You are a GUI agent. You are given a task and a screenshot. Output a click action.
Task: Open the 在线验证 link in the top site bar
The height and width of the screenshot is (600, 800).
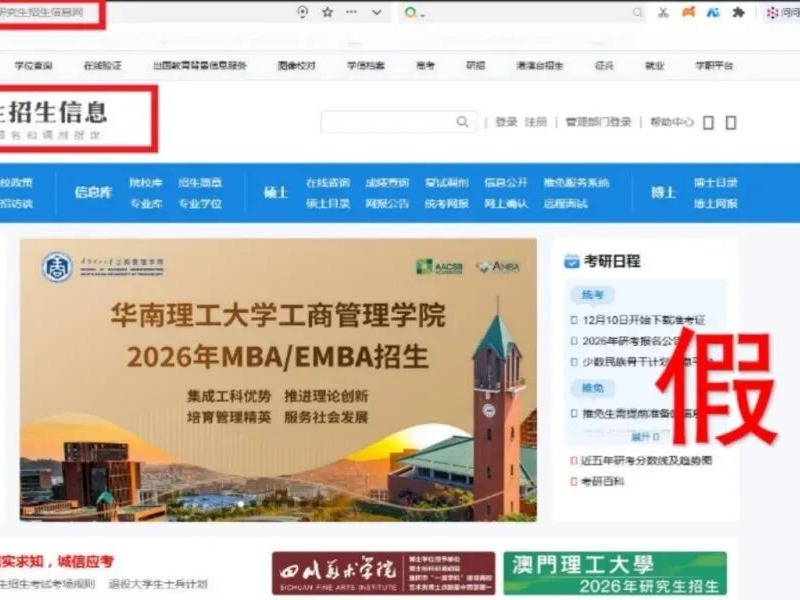pyautogui.click(x=103, y=65)
